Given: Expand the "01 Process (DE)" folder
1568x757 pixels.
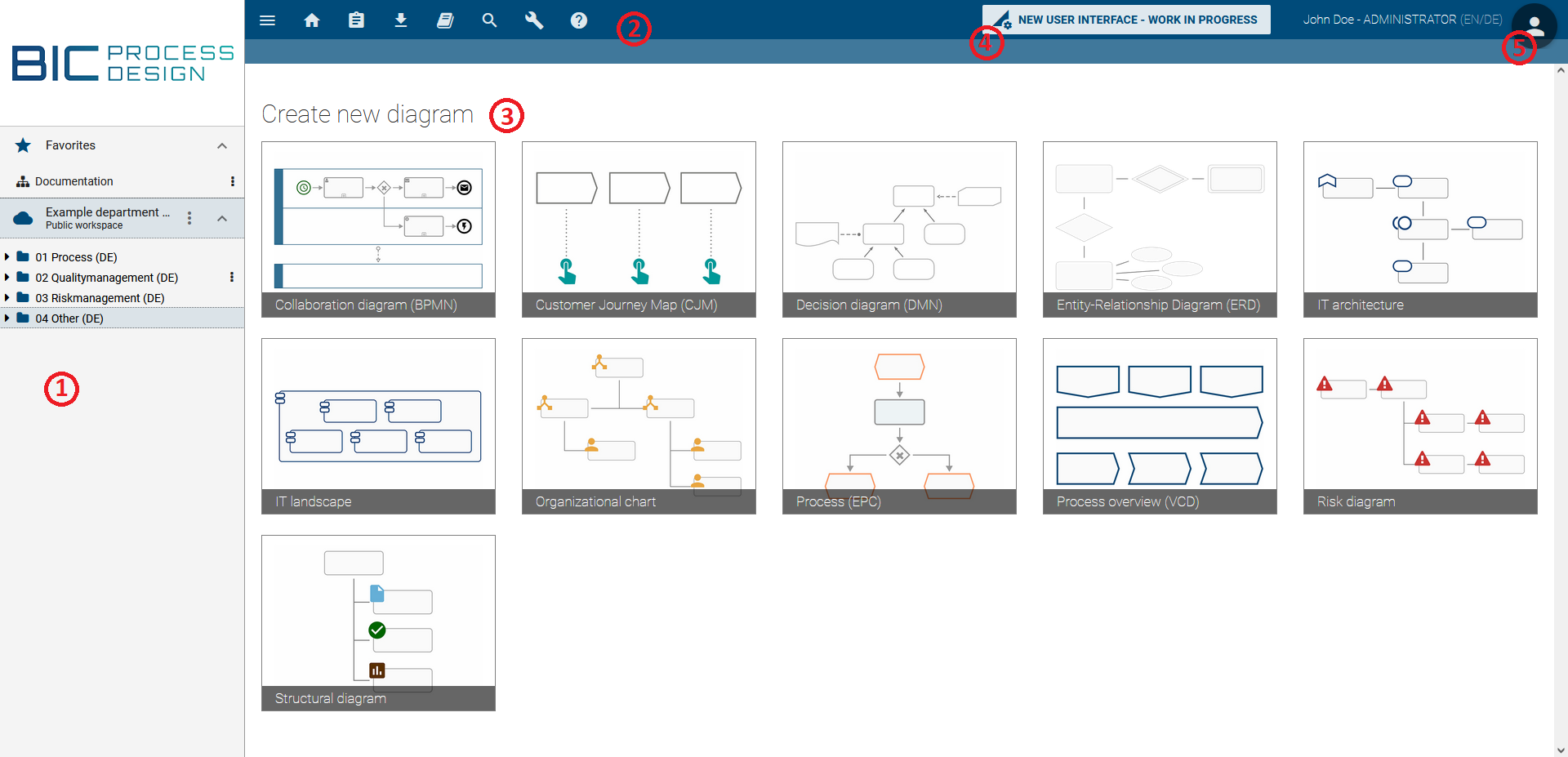Looking at the screenshot, I should click(8, 256).
